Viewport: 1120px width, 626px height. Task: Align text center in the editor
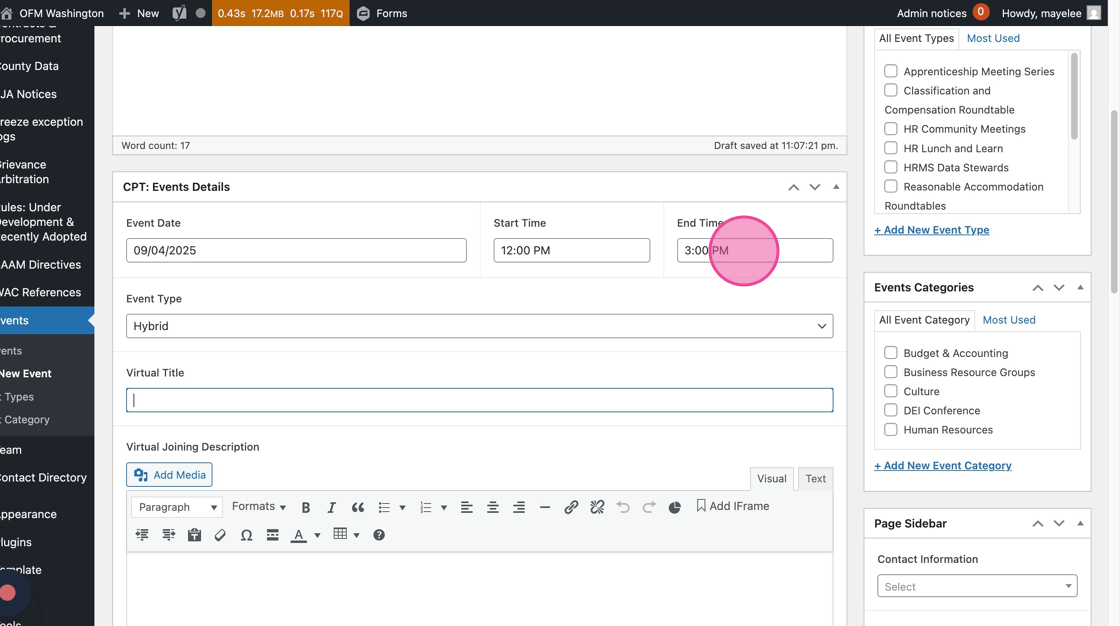[492, 508]
